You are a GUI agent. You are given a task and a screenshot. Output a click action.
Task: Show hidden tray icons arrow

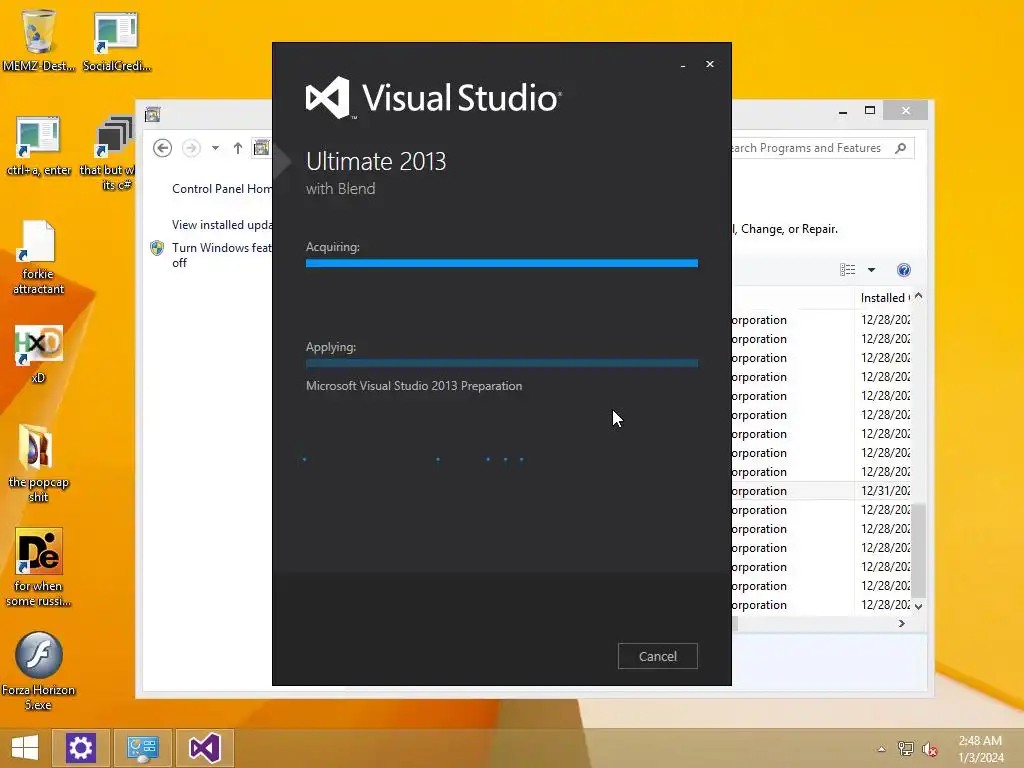[882, 749]
